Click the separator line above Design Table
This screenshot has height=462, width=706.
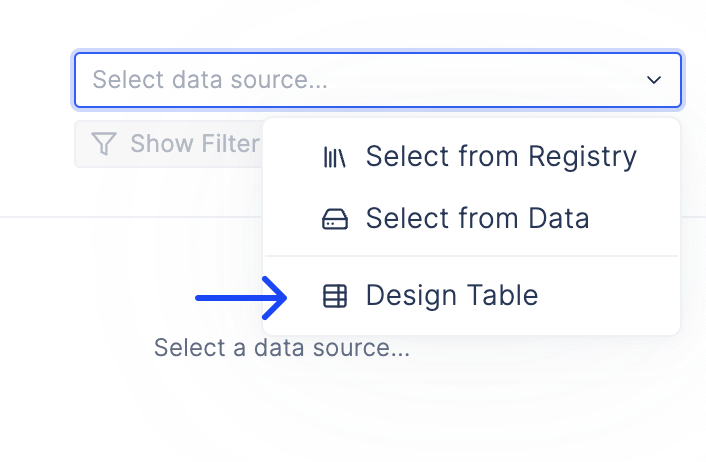click(x=471, y=256)
